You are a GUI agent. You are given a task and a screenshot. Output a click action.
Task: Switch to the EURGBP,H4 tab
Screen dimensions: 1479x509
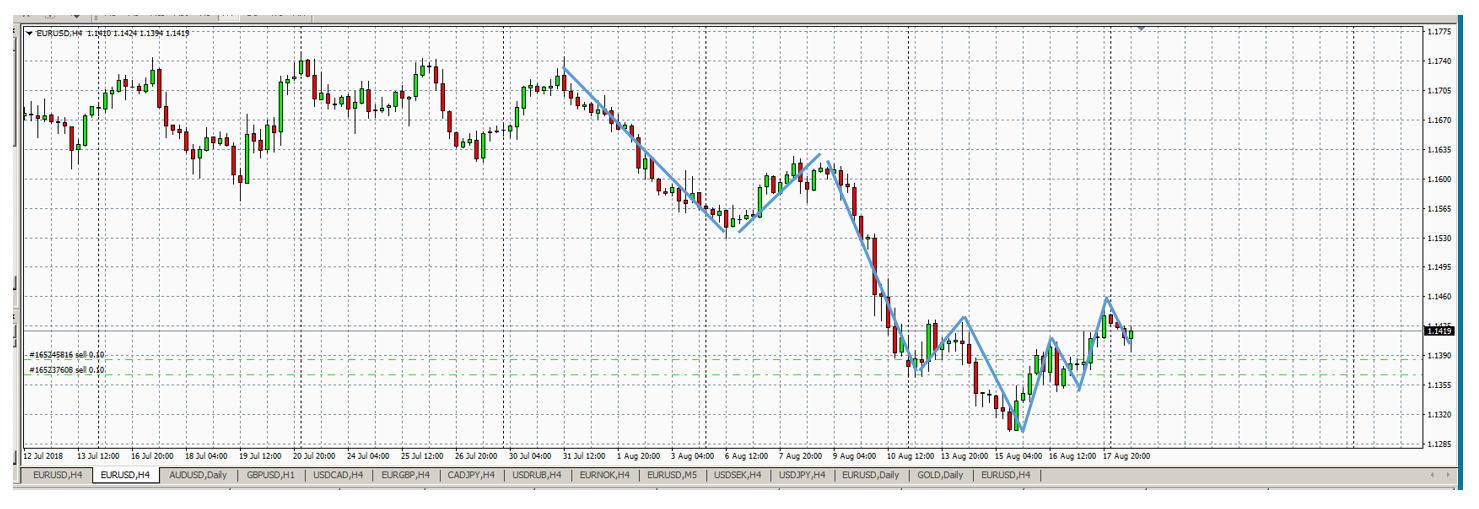pos(405,475)
